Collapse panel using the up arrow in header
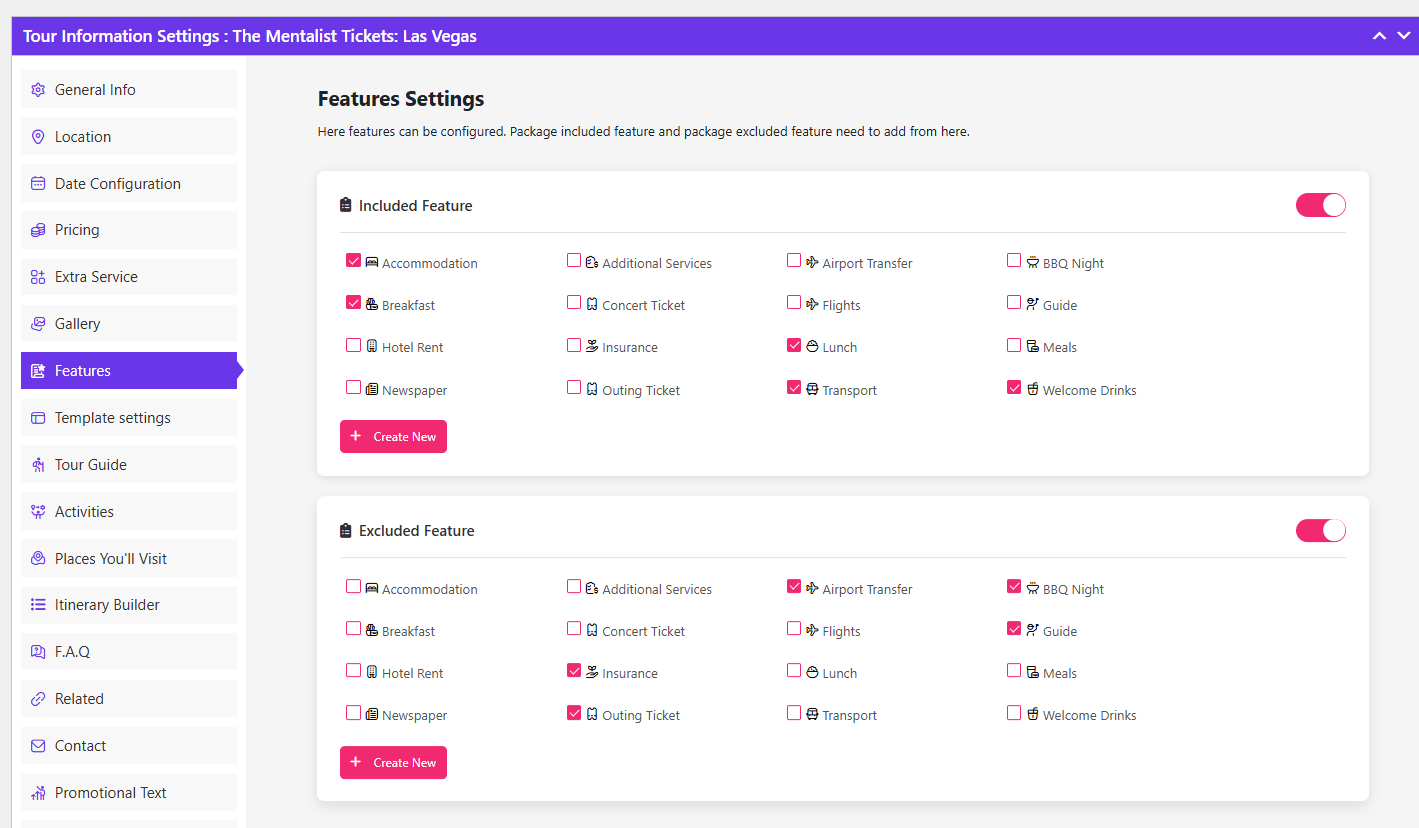 (1379, 36)
